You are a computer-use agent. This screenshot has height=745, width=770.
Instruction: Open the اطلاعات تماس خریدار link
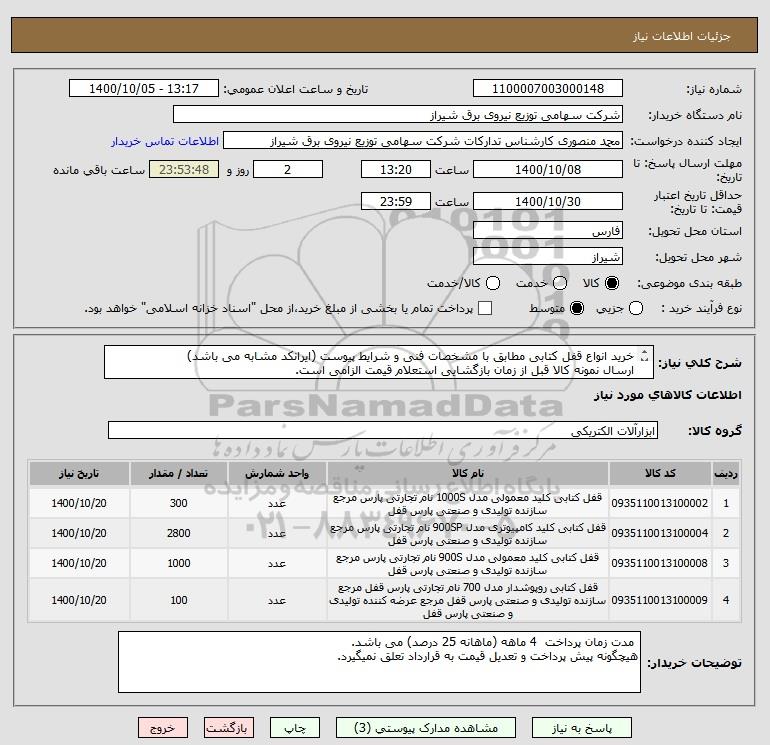click(165, 141)
